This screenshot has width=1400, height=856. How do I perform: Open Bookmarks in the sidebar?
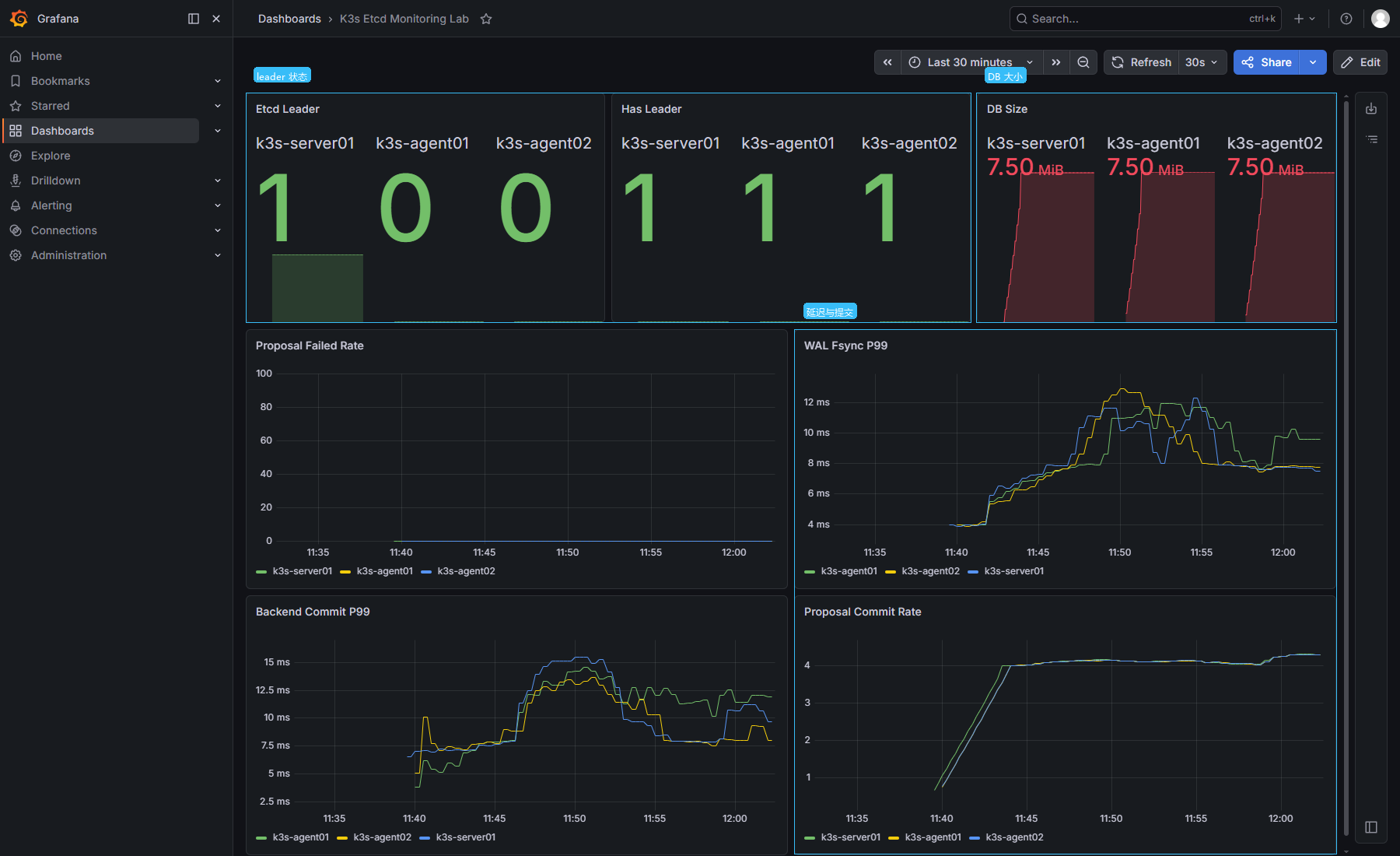click(x=60, y=81)
